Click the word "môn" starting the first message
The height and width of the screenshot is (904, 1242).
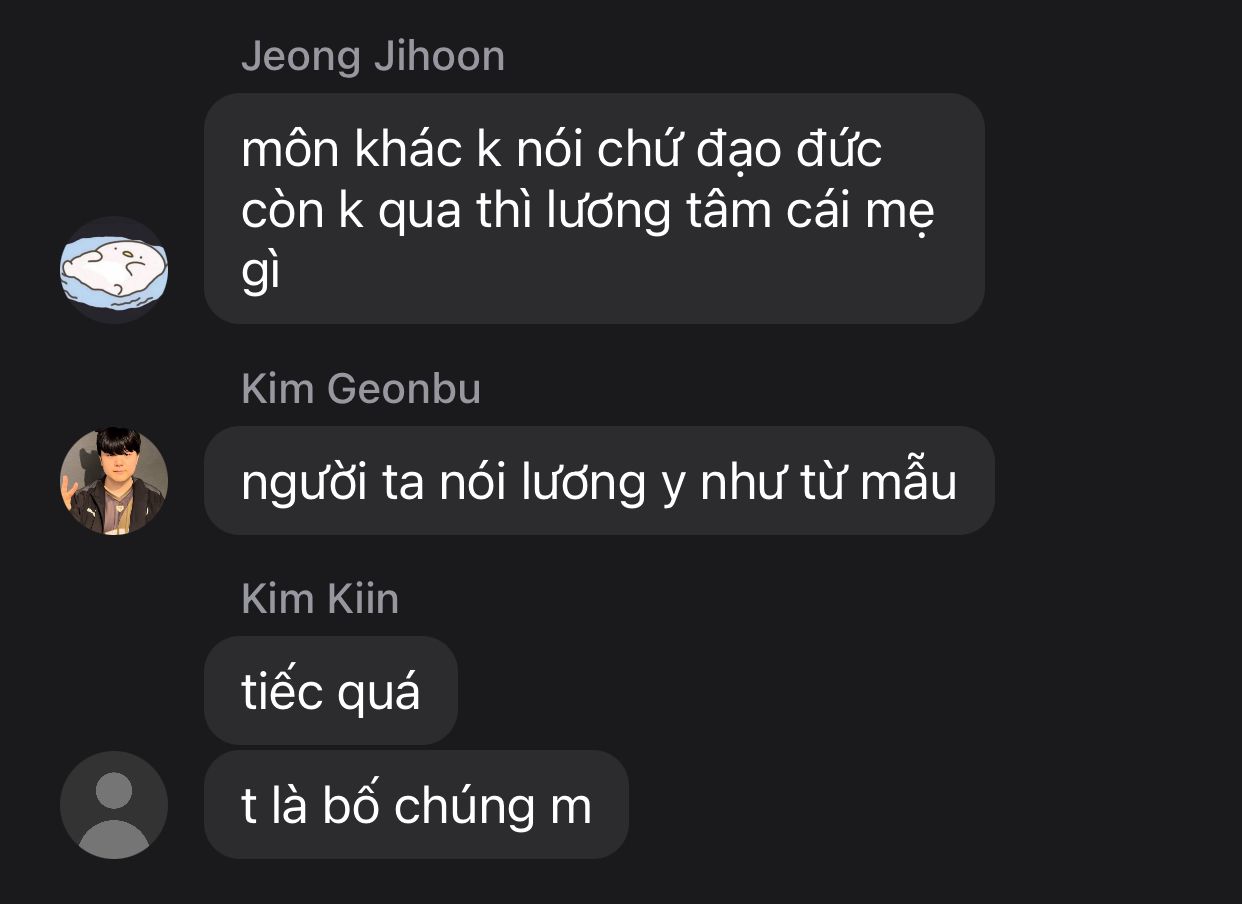(289, 150)
